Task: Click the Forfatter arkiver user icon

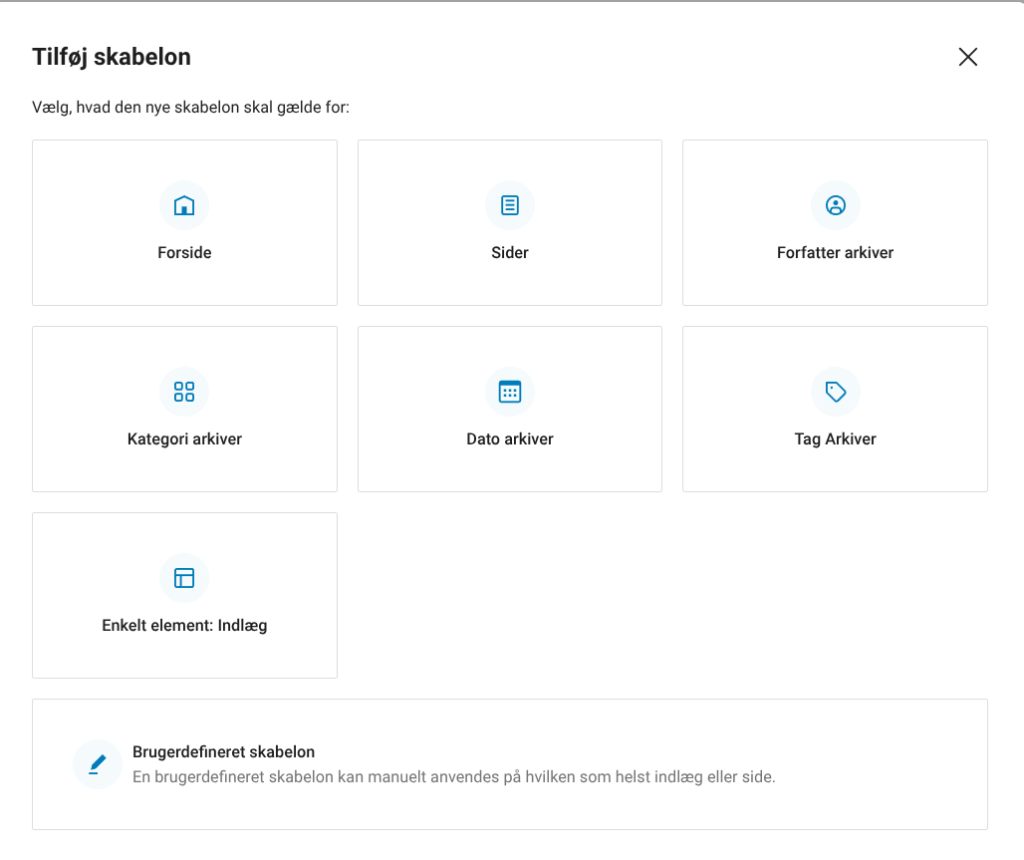Action: coord(835,206)
